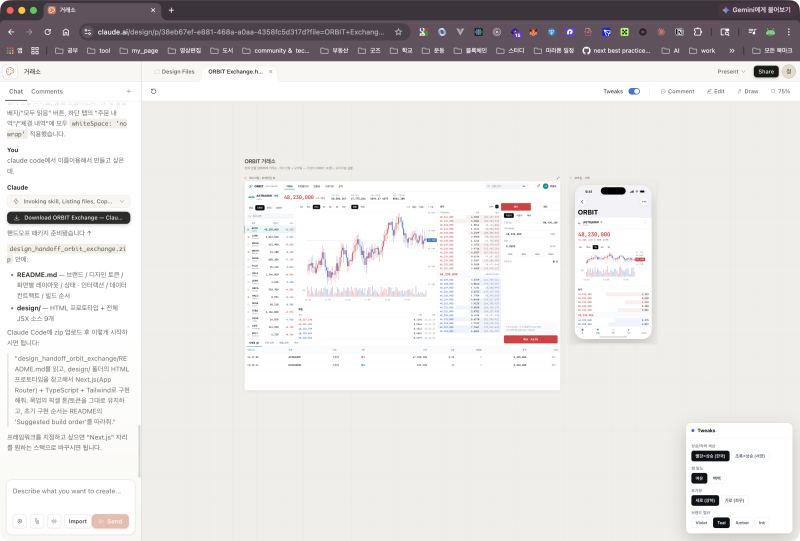The image size is (800, 541).
Task: Open Chrome three-dot menu
Action: [x=789, y=32]
